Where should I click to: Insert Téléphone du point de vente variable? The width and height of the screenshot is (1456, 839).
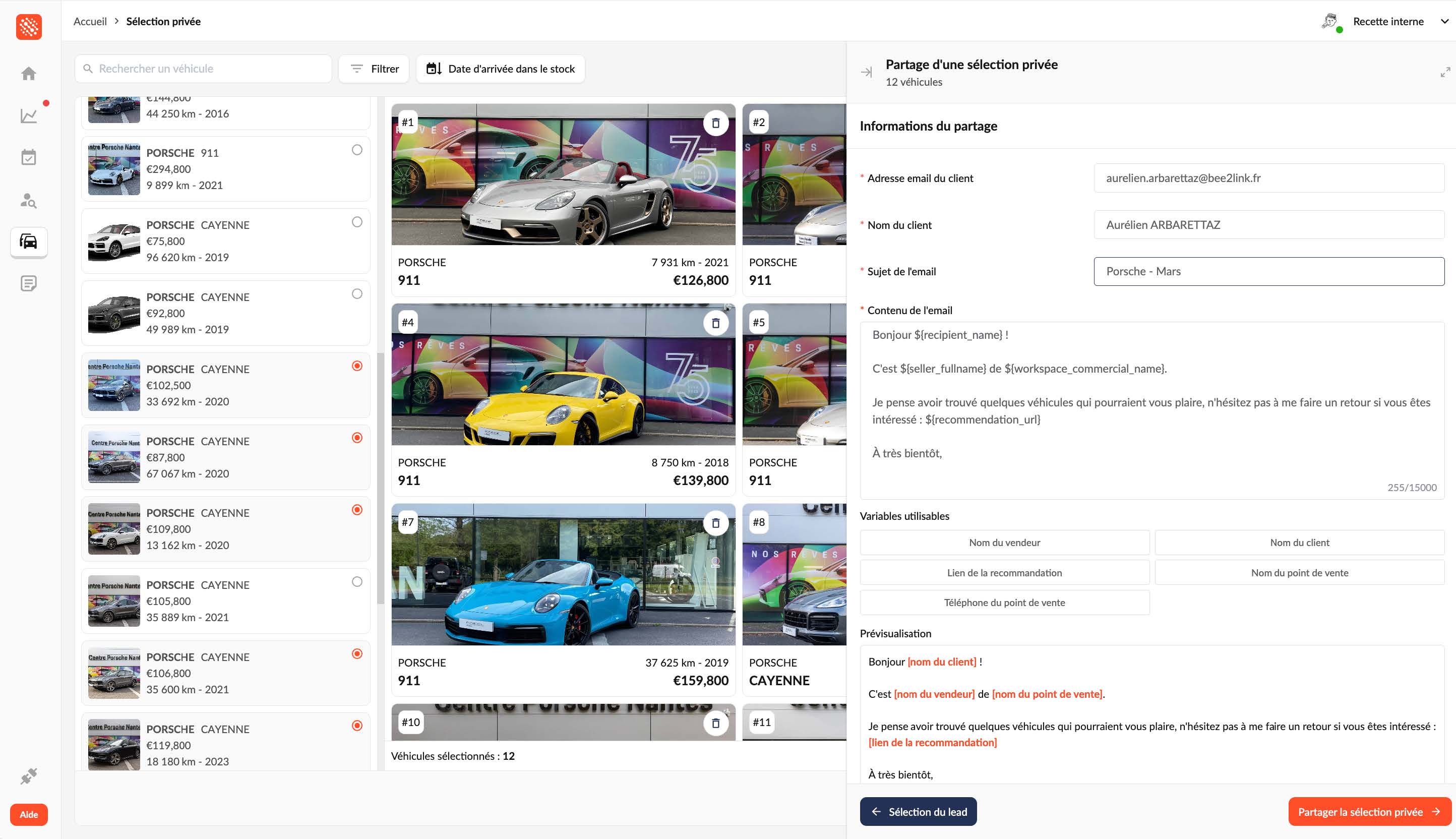(1004, 602)
